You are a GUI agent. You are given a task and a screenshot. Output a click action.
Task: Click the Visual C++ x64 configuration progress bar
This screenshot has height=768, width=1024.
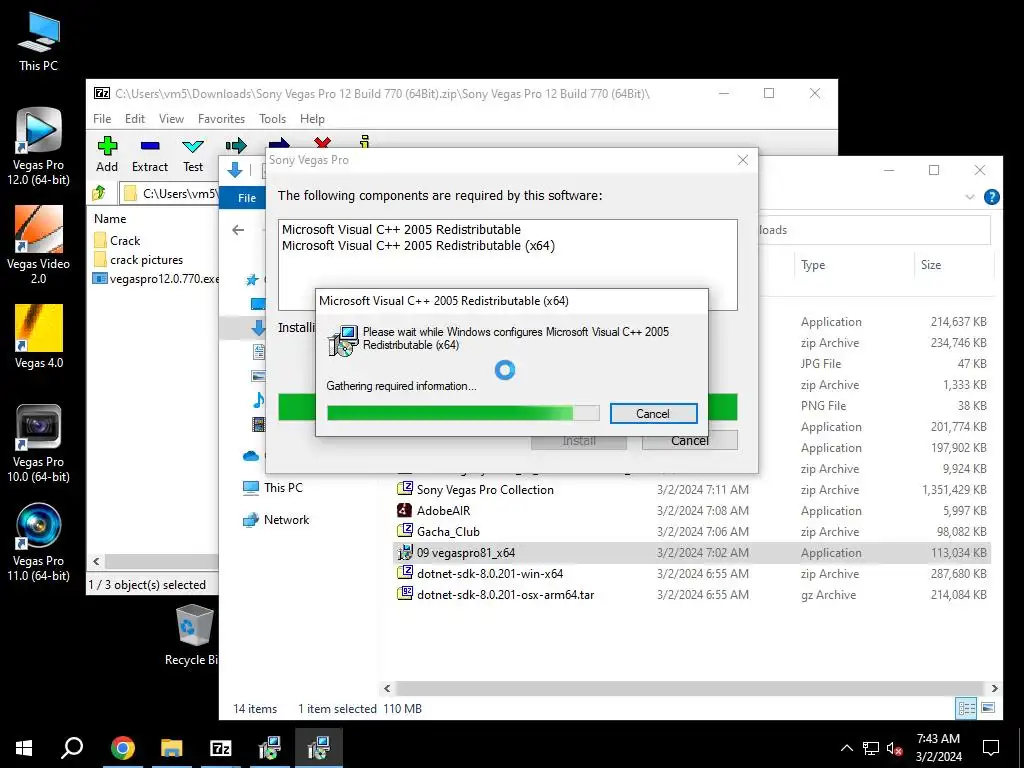point(463,413)
